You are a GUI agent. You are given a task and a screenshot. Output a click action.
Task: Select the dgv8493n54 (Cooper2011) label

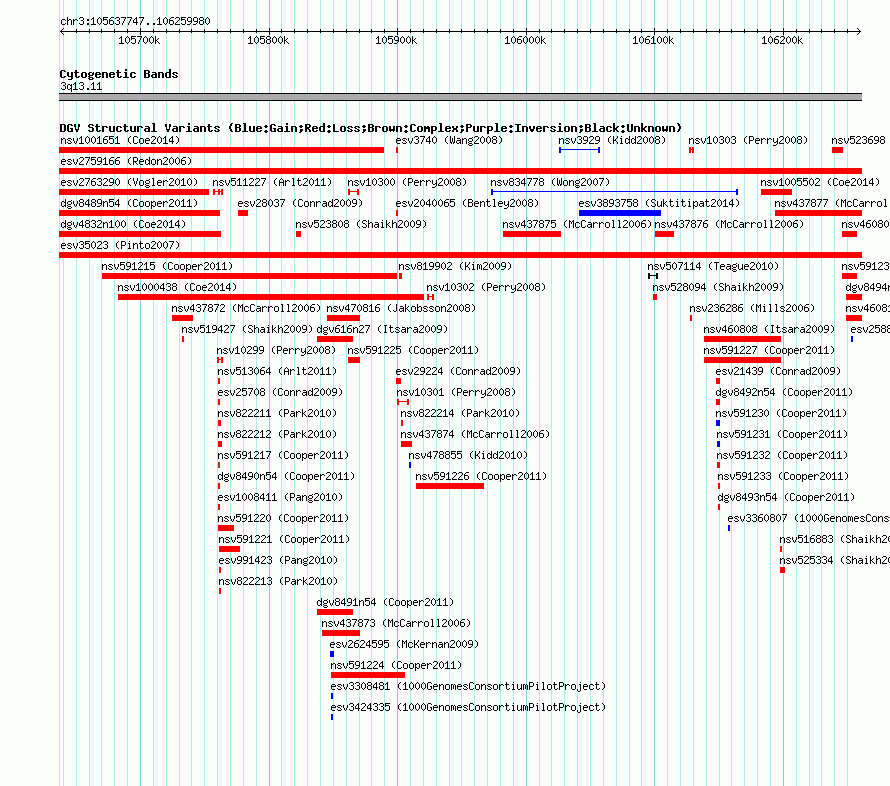(786, 497)
